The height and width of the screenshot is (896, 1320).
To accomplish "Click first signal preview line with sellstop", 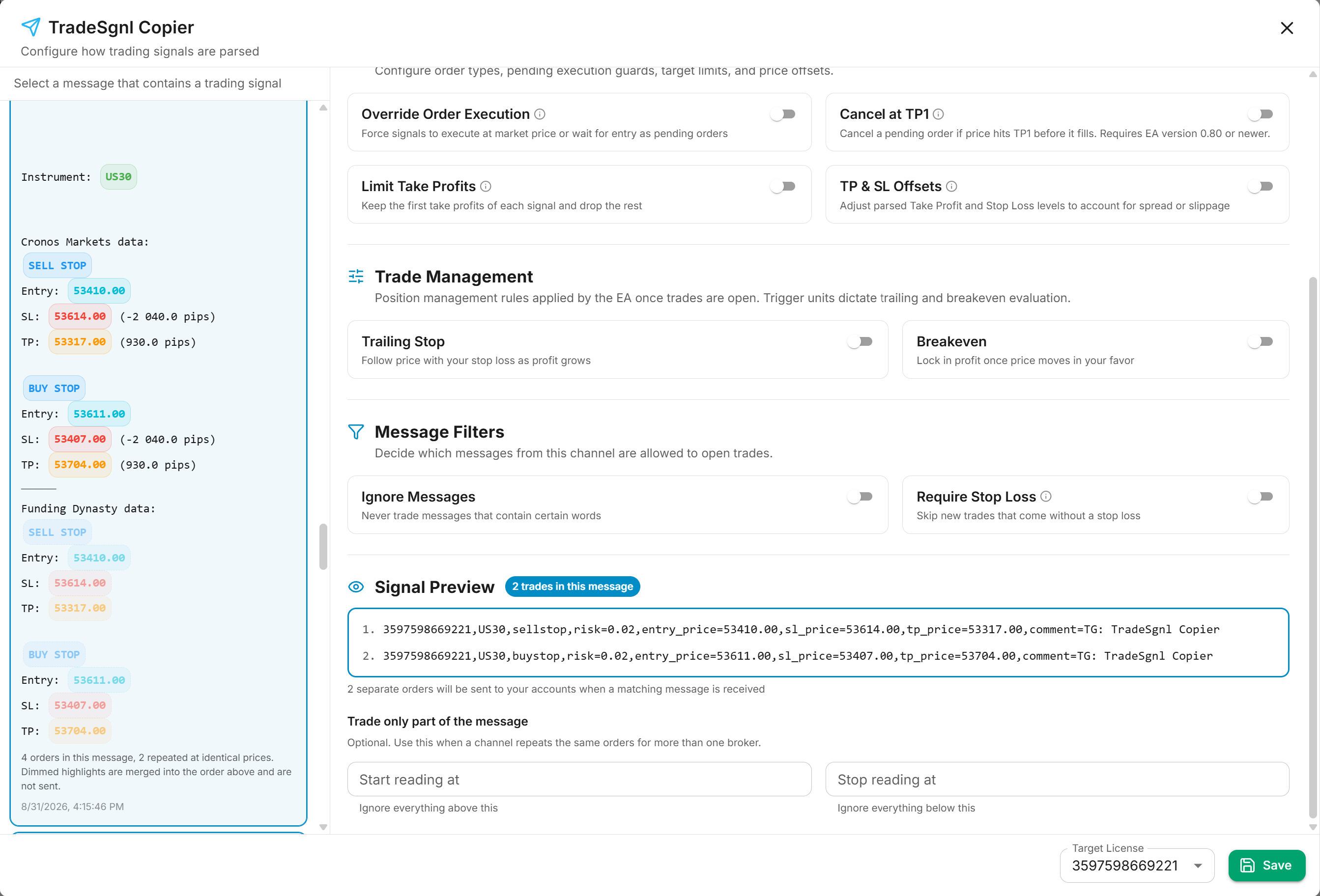I will [x=801, y=629].
